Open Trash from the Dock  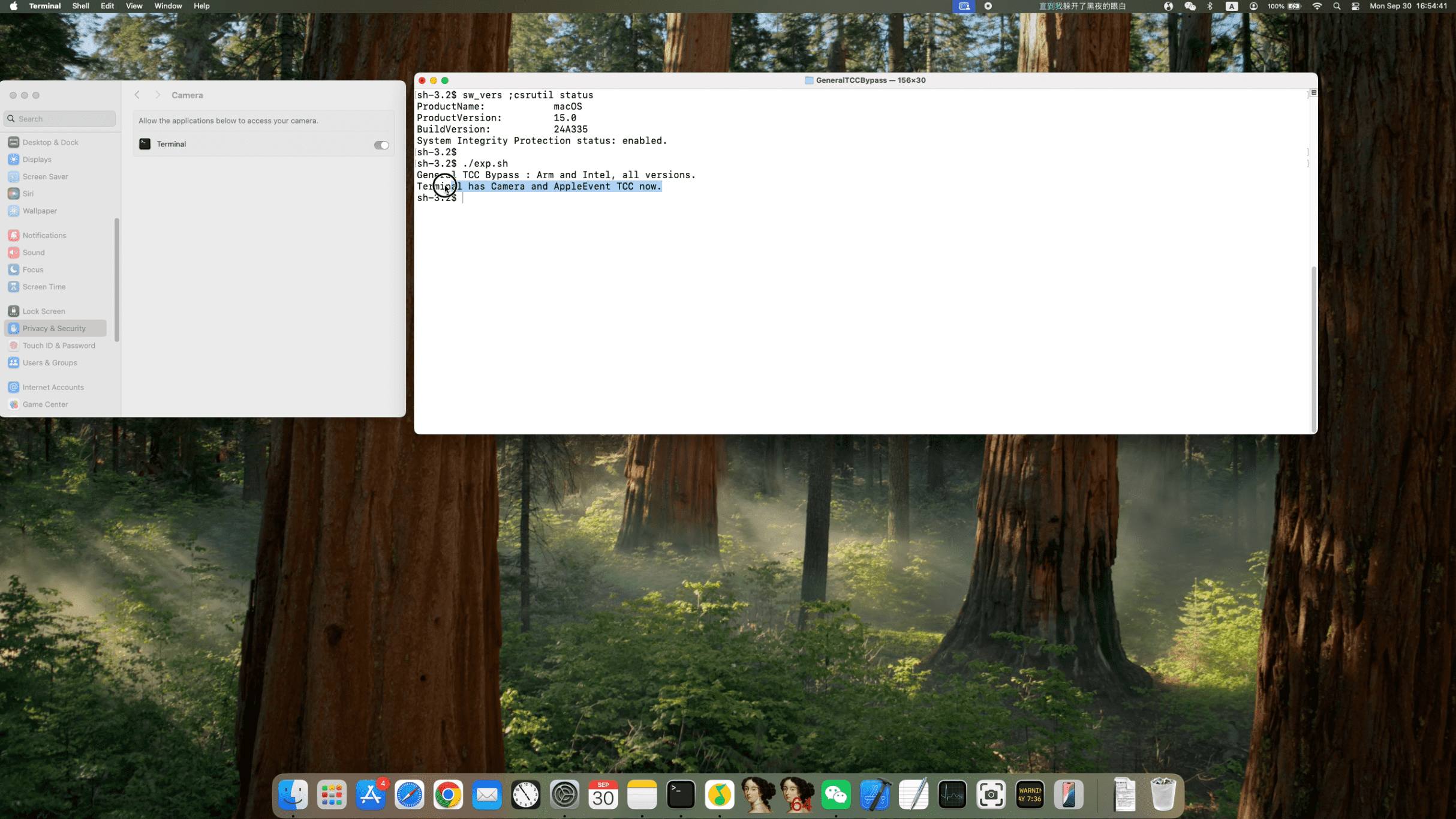[1163, 795]
